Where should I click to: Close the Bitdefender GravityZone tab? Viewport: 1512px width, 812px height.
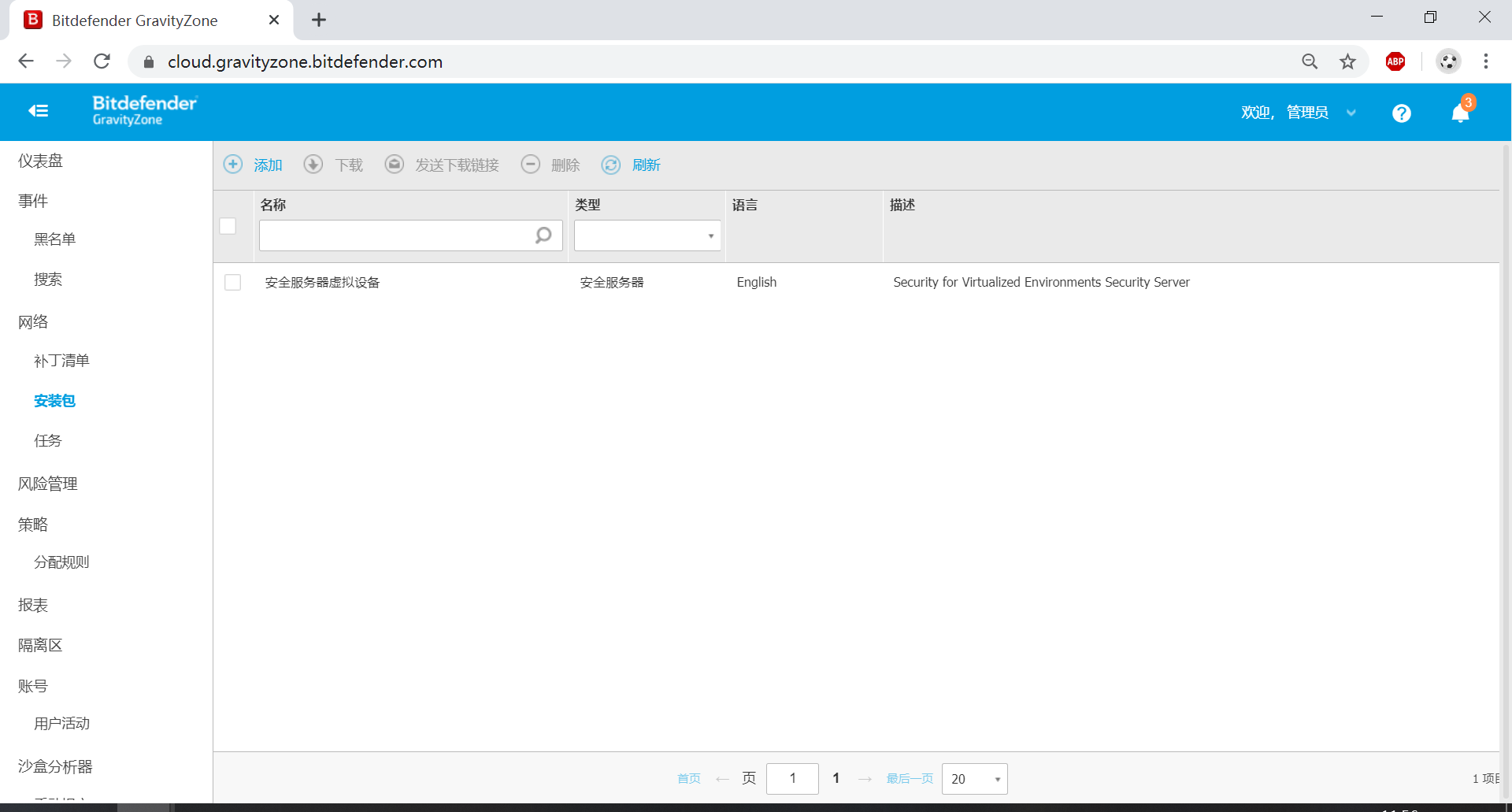point(274,20)
